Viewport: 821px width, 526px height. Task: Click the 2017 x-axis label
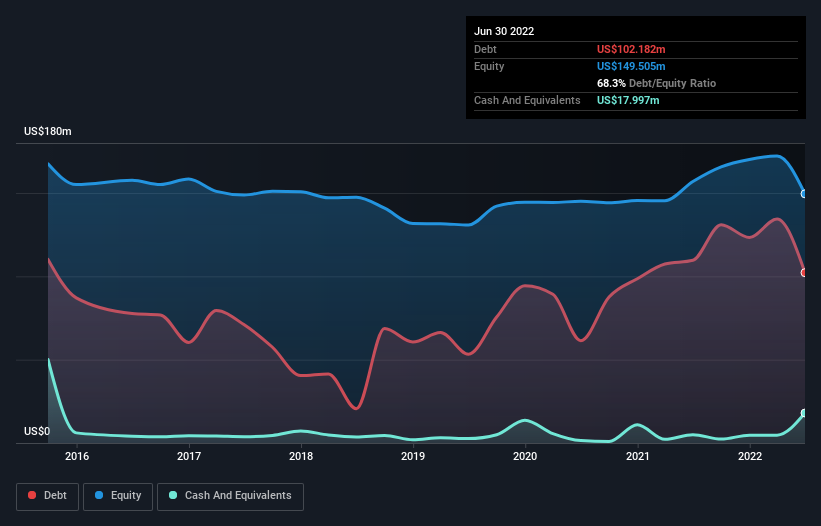tap(189, 456)
